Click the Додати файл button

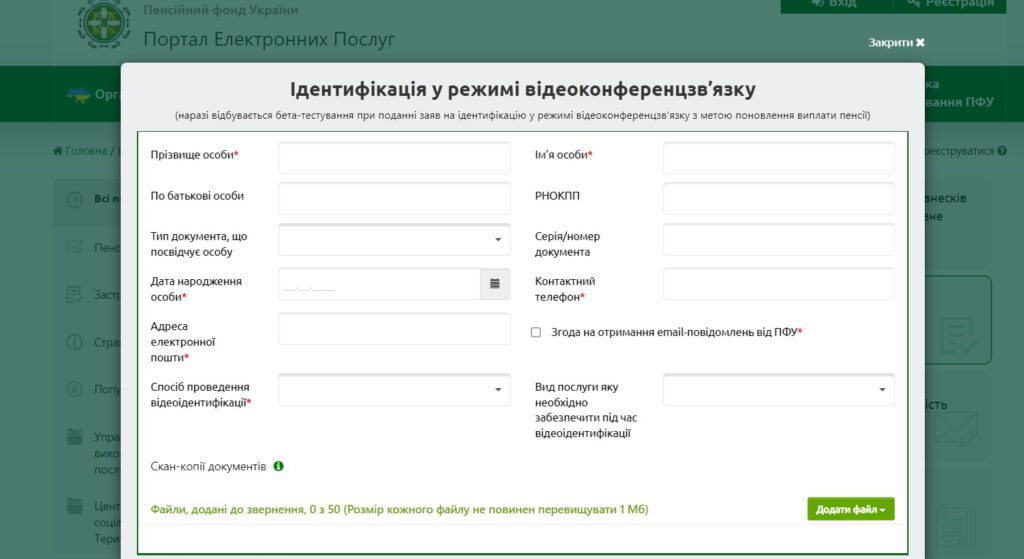point(850,509)
